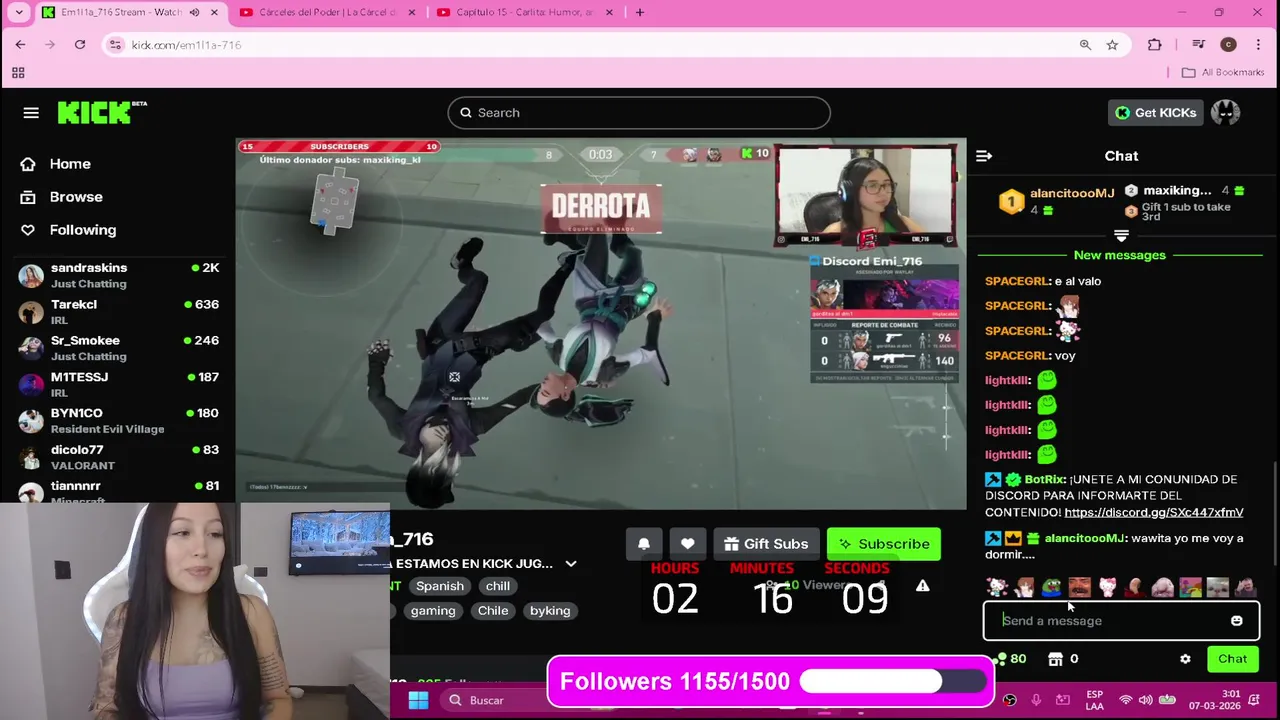Select the chill tag
Viewport: 1280px width, 720px height.
pyautogui.click(x=498, y=587)
